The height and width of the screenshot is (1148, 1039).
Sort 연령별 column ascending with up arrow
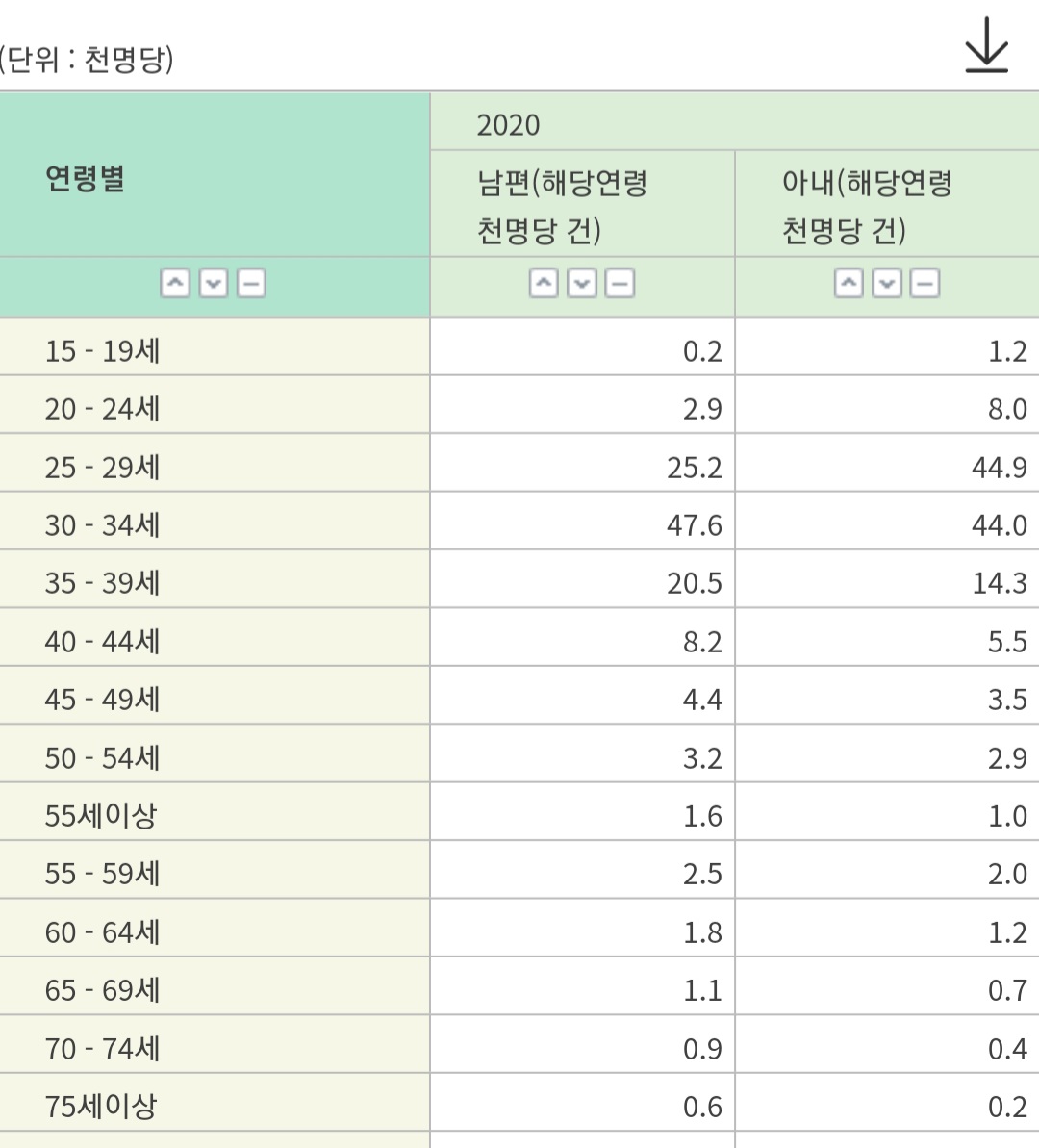(x=175, y=284)
